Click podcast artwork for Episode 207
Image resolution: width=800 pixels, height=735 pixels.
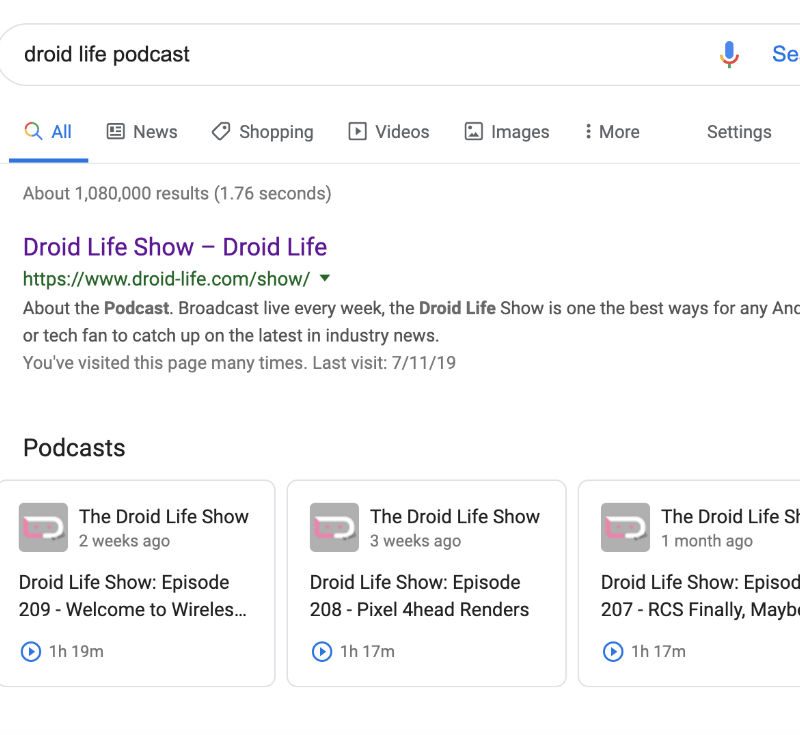point(625,528)
